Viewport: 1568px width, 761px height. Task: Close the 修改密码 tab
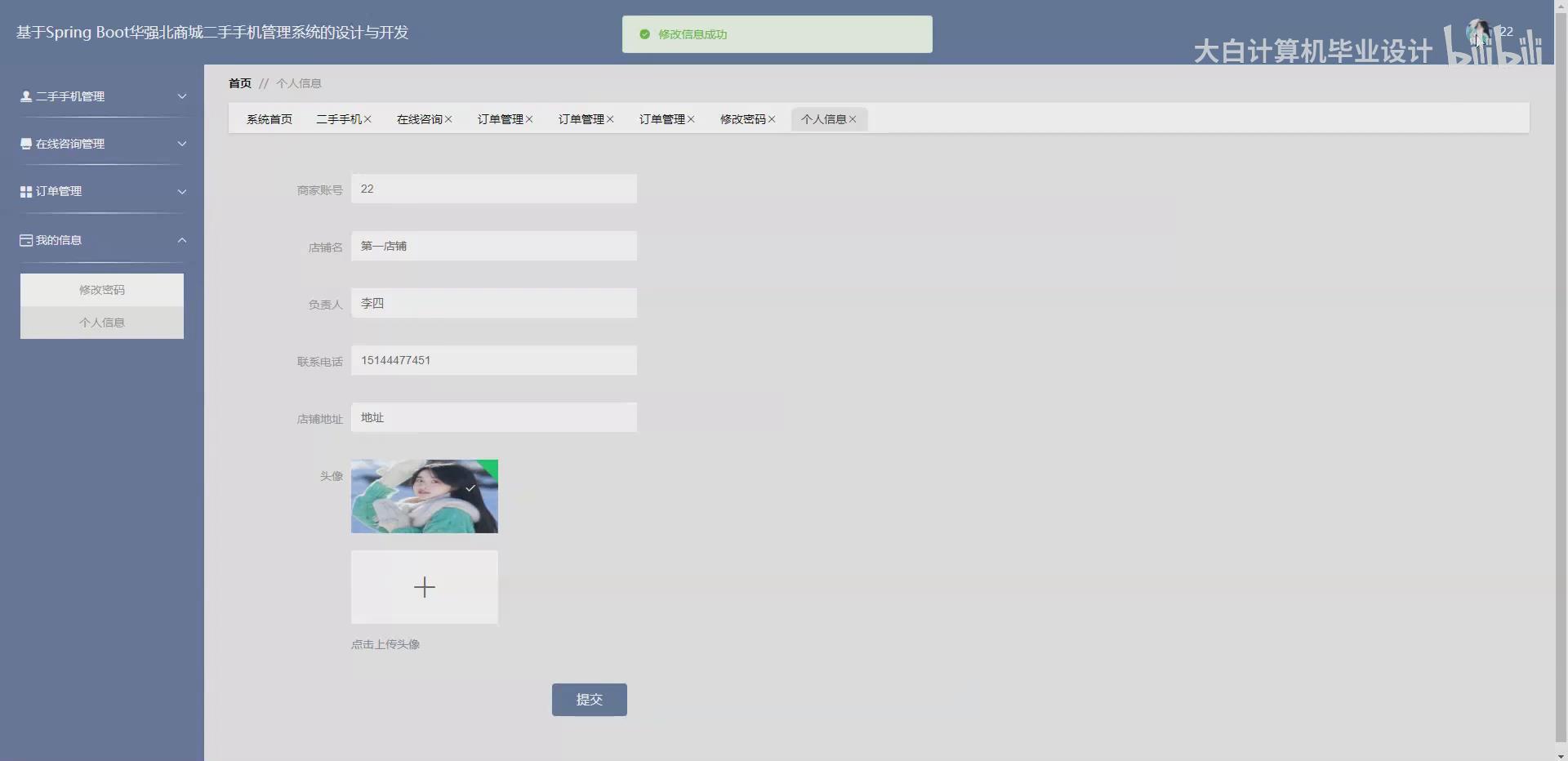pos(771,119)
